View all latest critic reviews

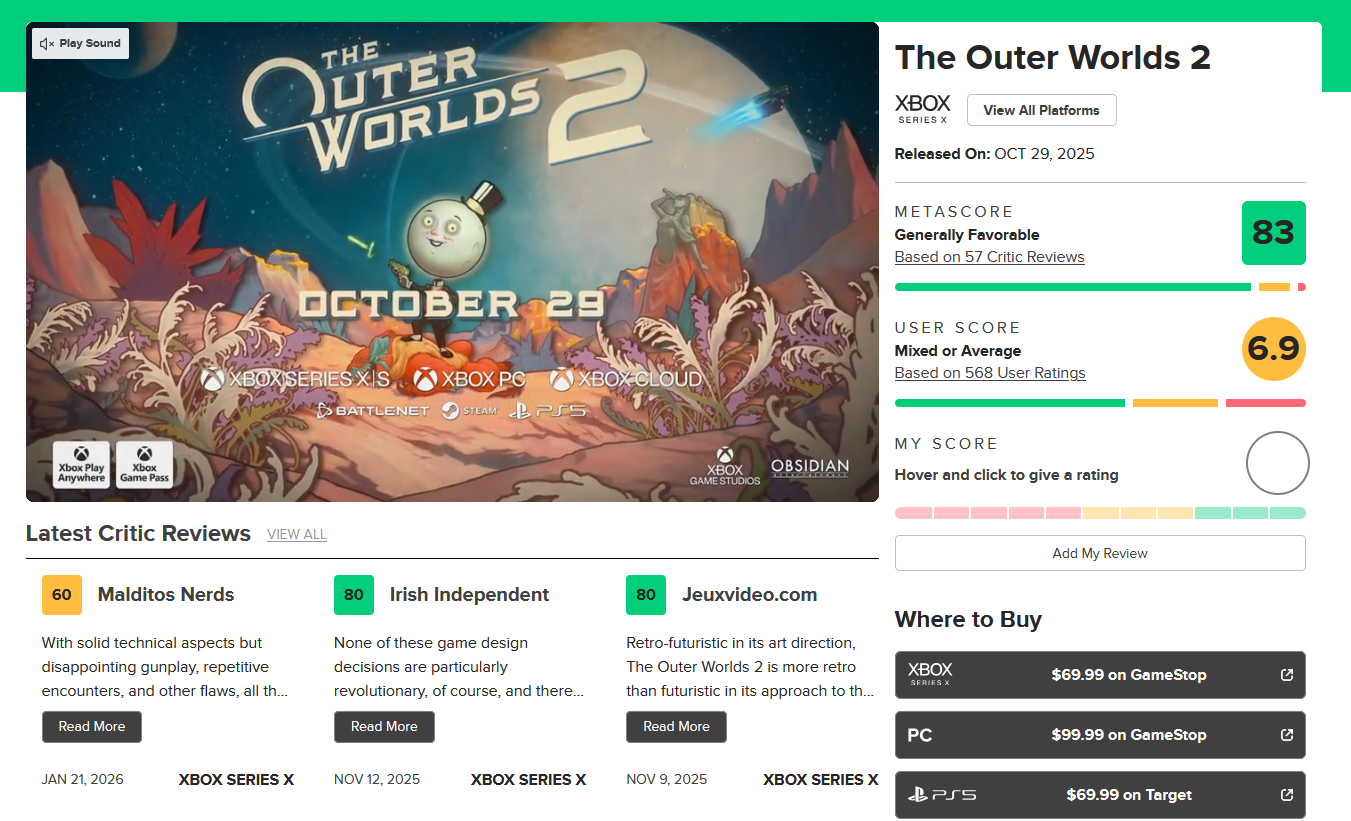(296, 535)
